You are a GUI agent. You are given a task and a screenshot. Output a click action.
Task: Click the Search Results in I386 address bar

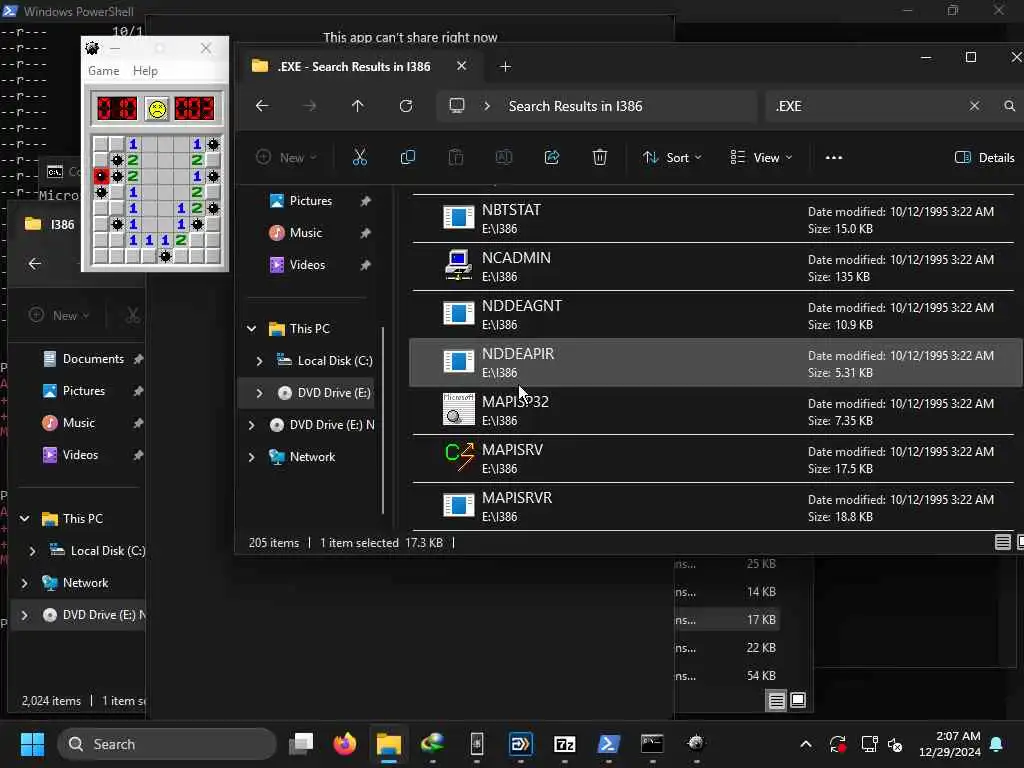tap(598, 106)
